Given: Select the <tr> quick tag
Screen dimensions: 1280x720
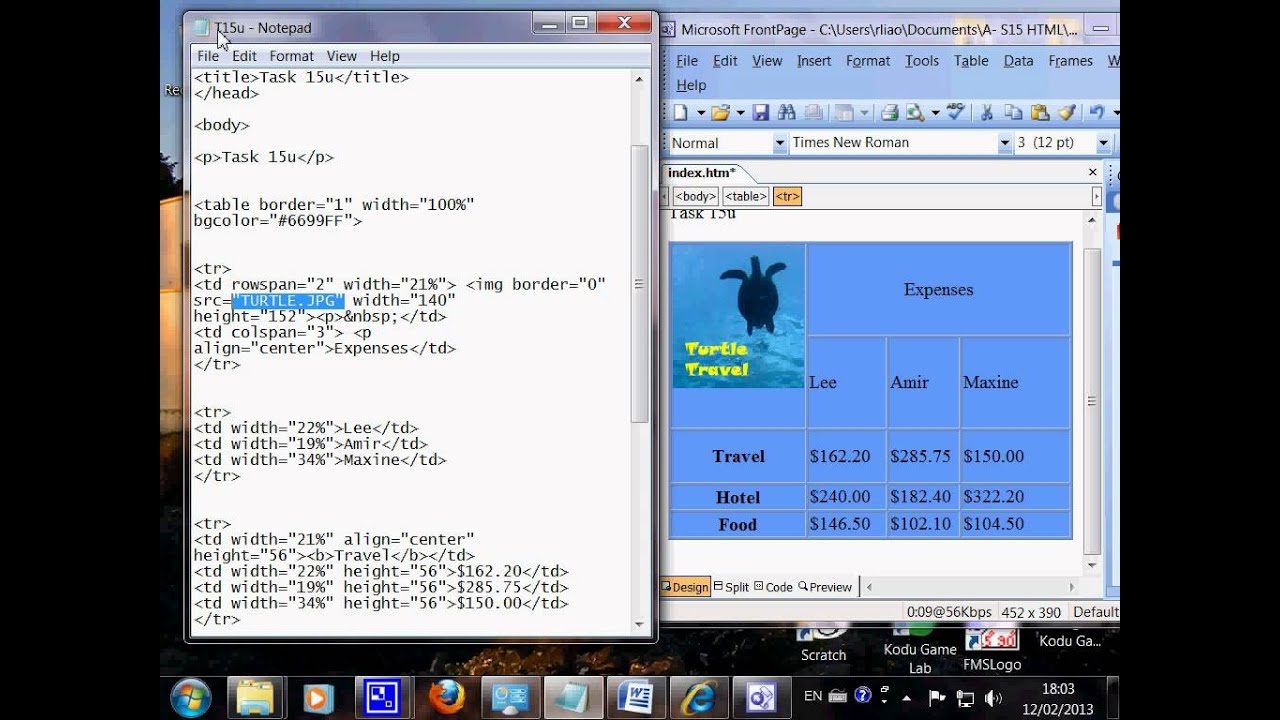Looking at the screenshot, I should [788, 197].
